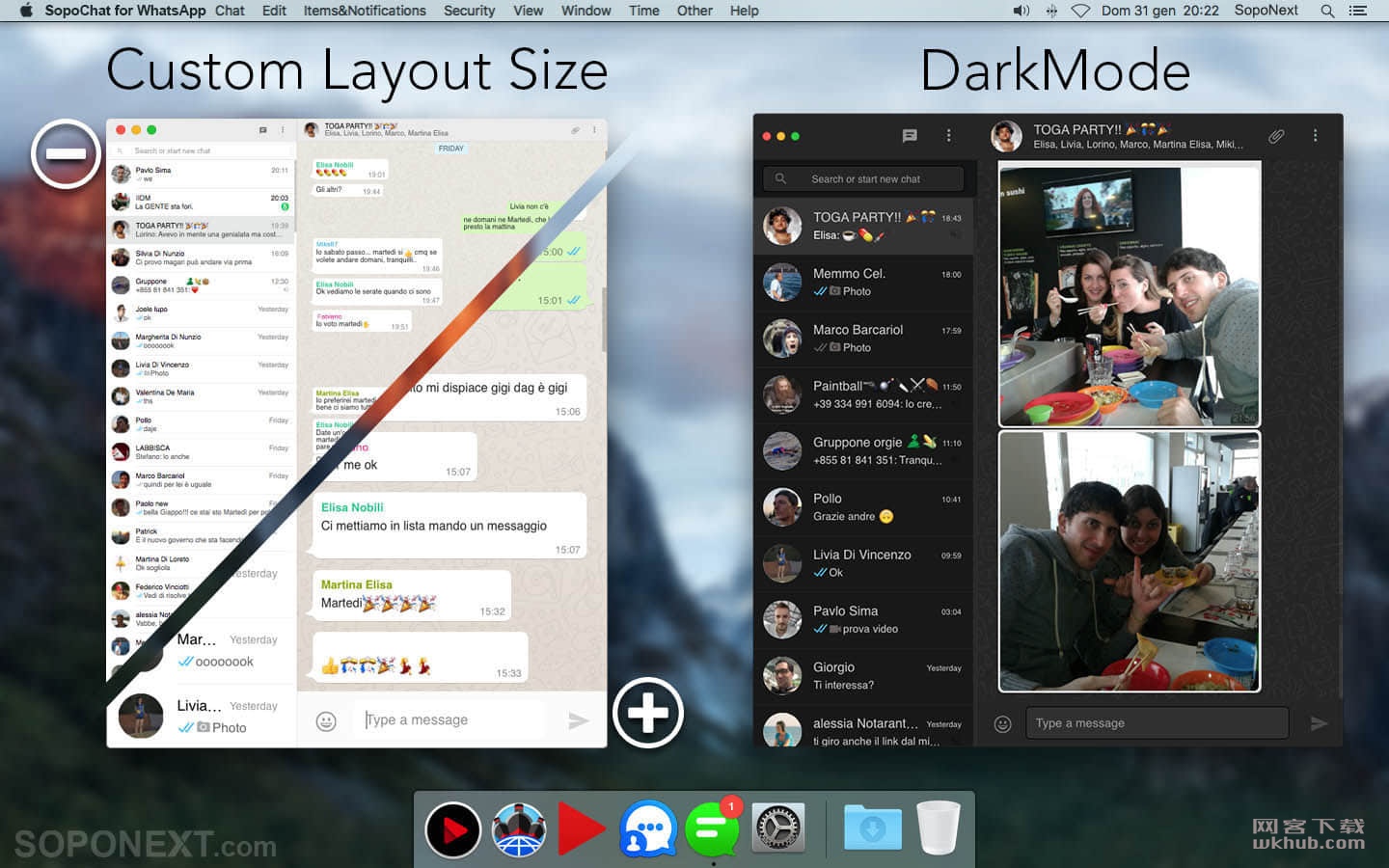Open Paintball chat in dark list

pyautogui.click(x=863, y=394)
